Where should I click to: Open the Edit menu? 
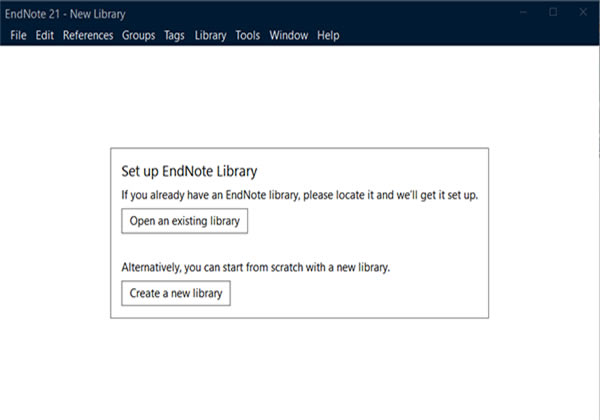(44, 35)
